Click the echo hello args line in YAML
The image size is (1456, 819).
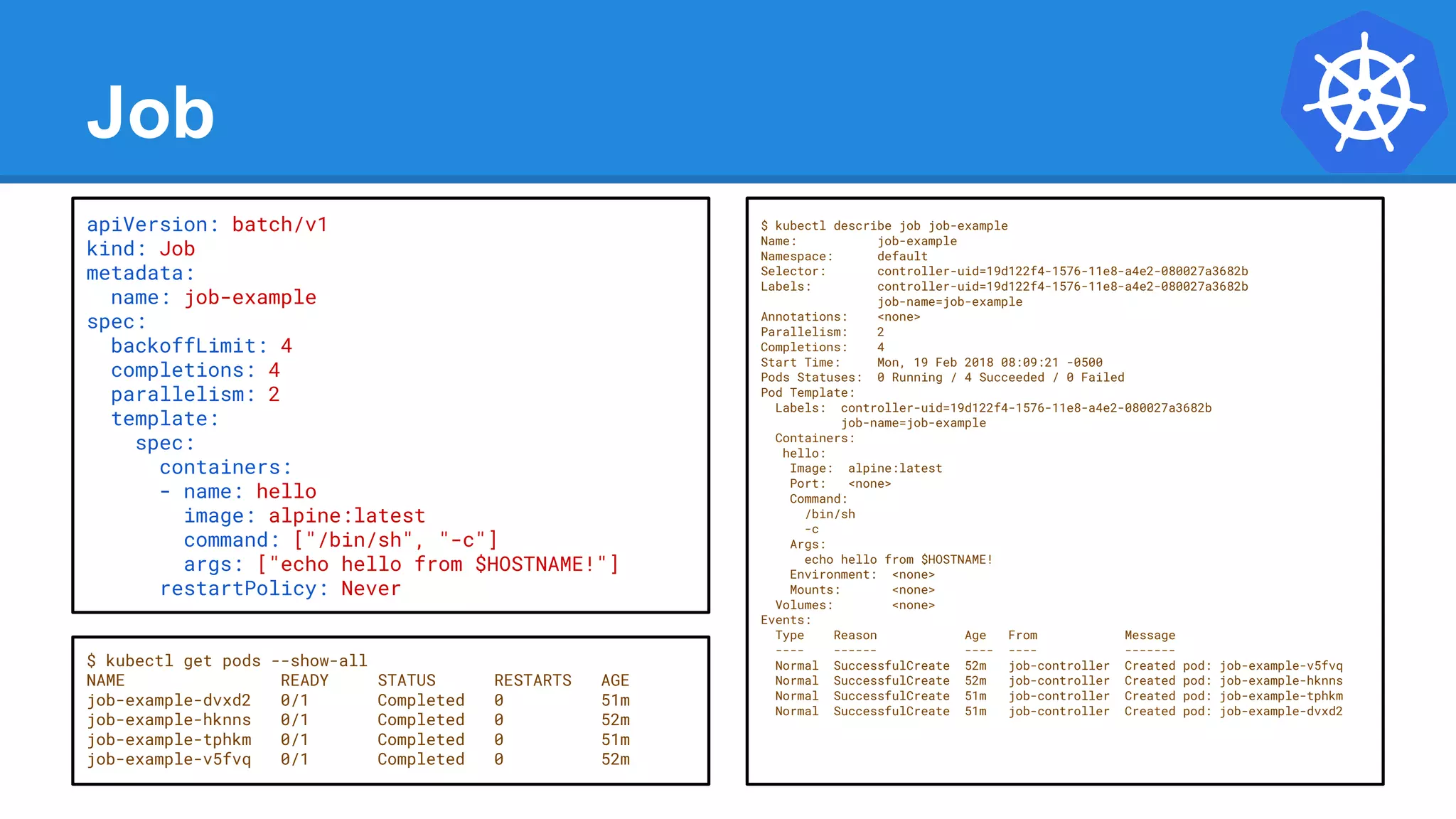pos(400,564)
